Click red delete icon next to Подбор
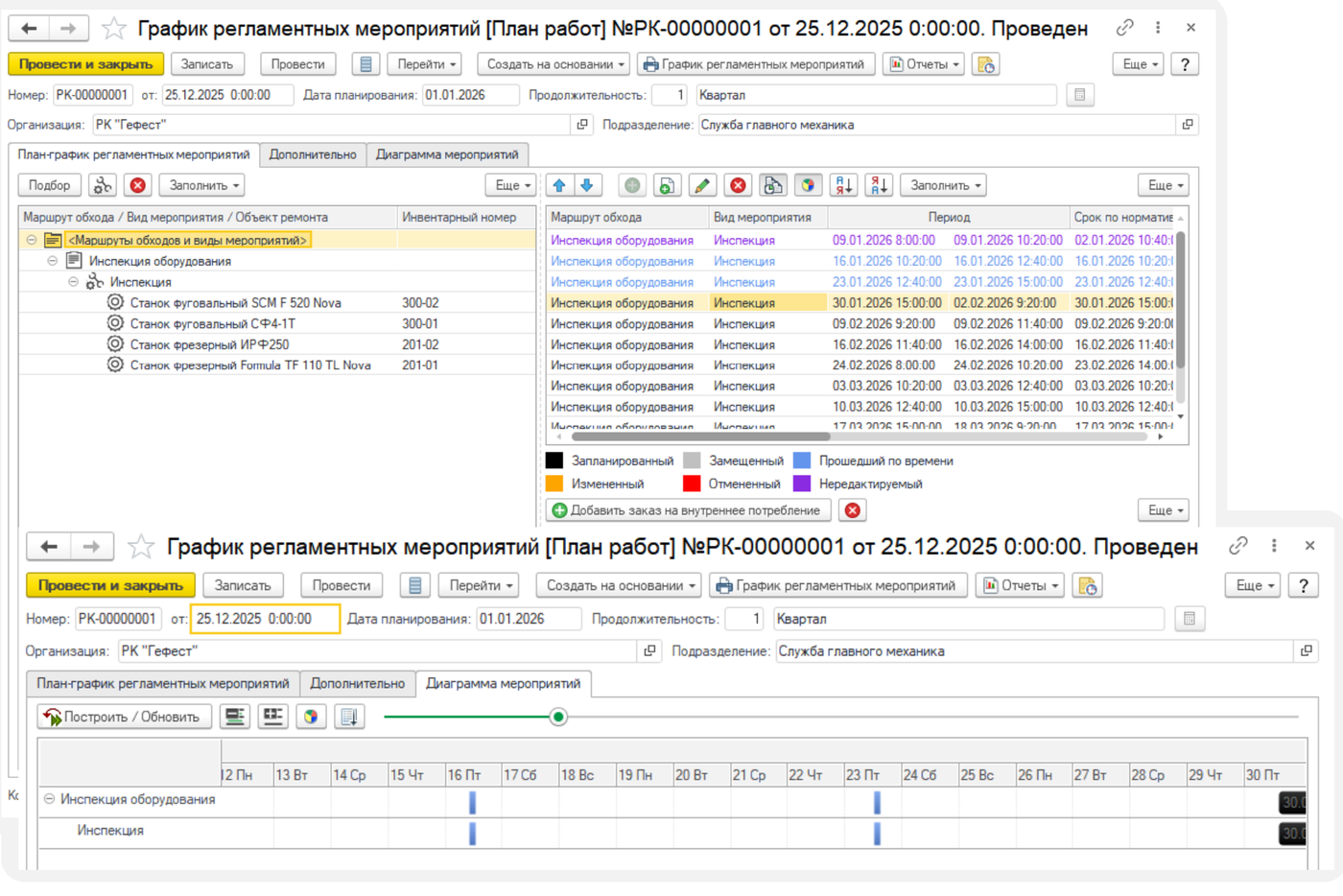The image size is (1343, 896). tap(138, 185)
